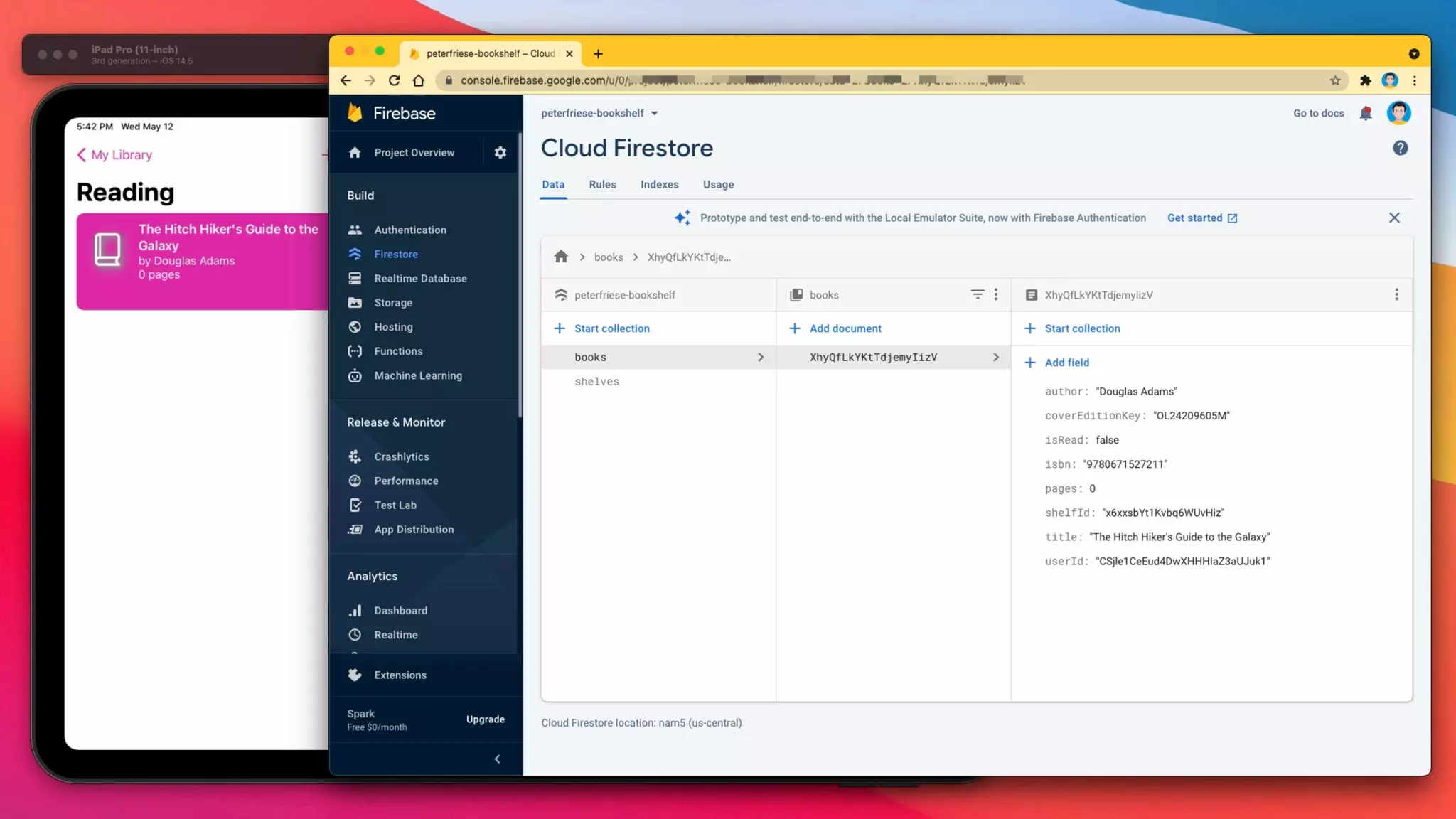Switch to the Indexes tab
Image resolution: width=1456 pixels, height=819 pixels.
point(659,184)
